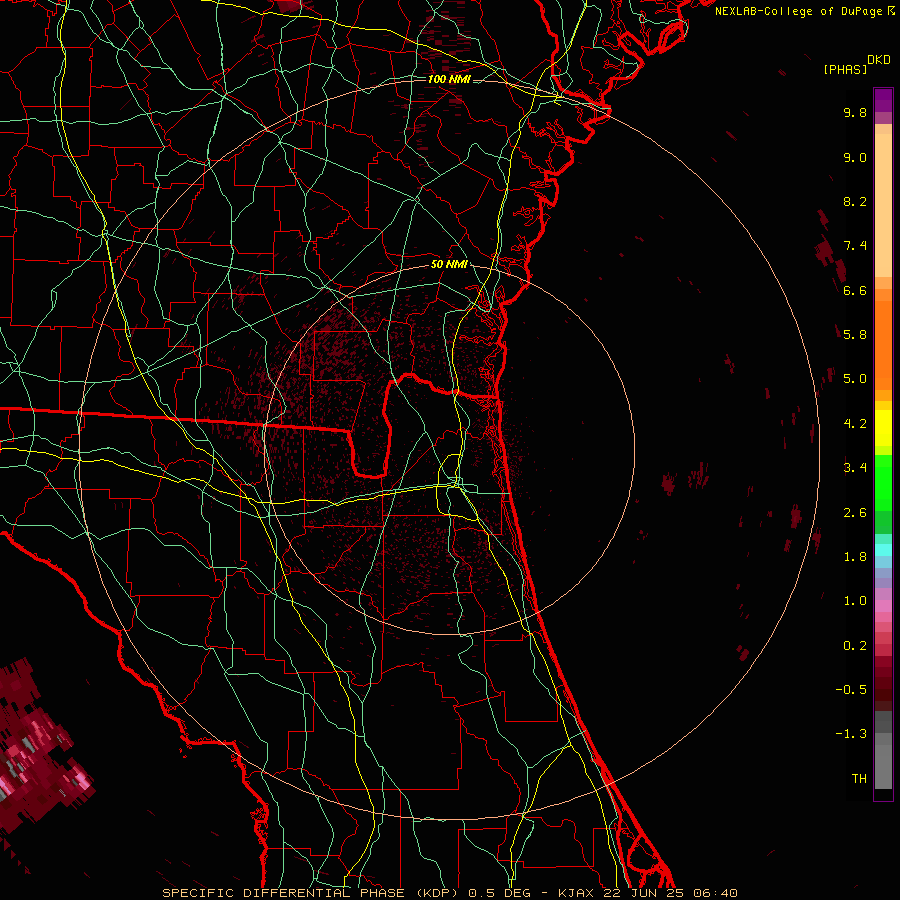Select the -1.3 legend value

coord(851,734)
